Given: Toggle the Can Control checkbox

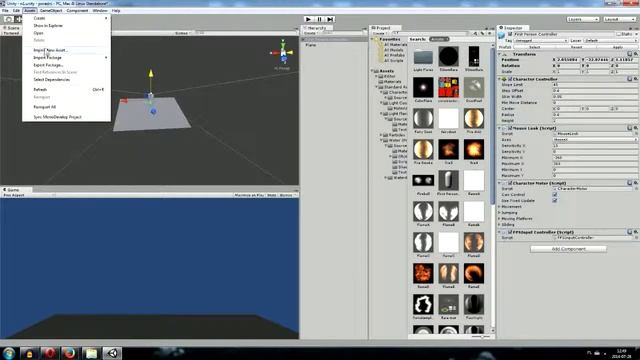Looking at the screenshot, I should coord(555,195).
